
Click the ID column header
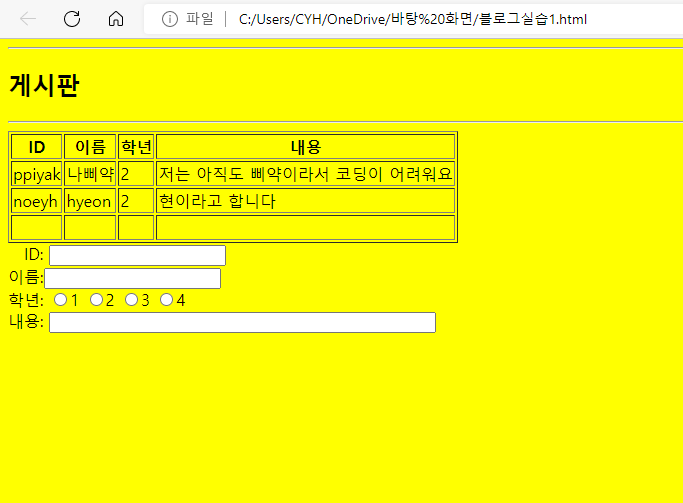pyautogui.click(x=37, y=147)
